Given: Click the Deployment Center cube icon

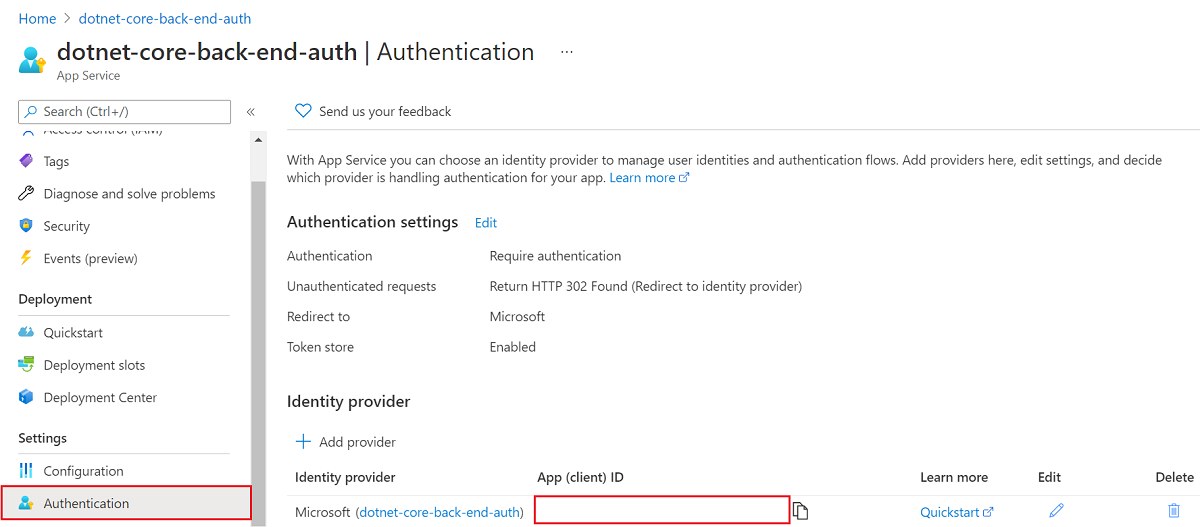Looking at the screenshot, I should click(26, 397).
